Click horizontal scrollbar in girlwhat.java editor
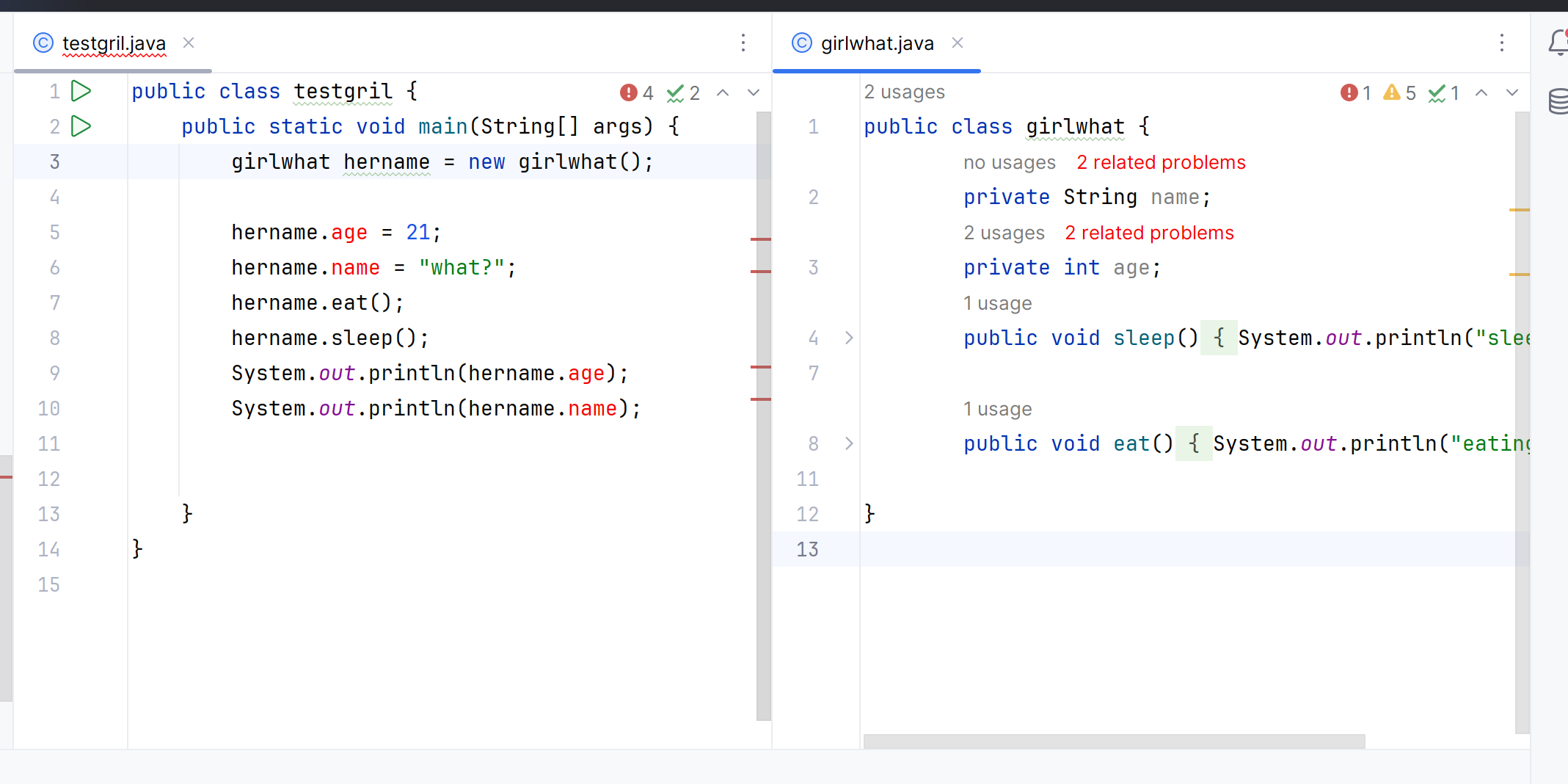The width and height of the screenshot is (1568, 784). click(1114, 741)
